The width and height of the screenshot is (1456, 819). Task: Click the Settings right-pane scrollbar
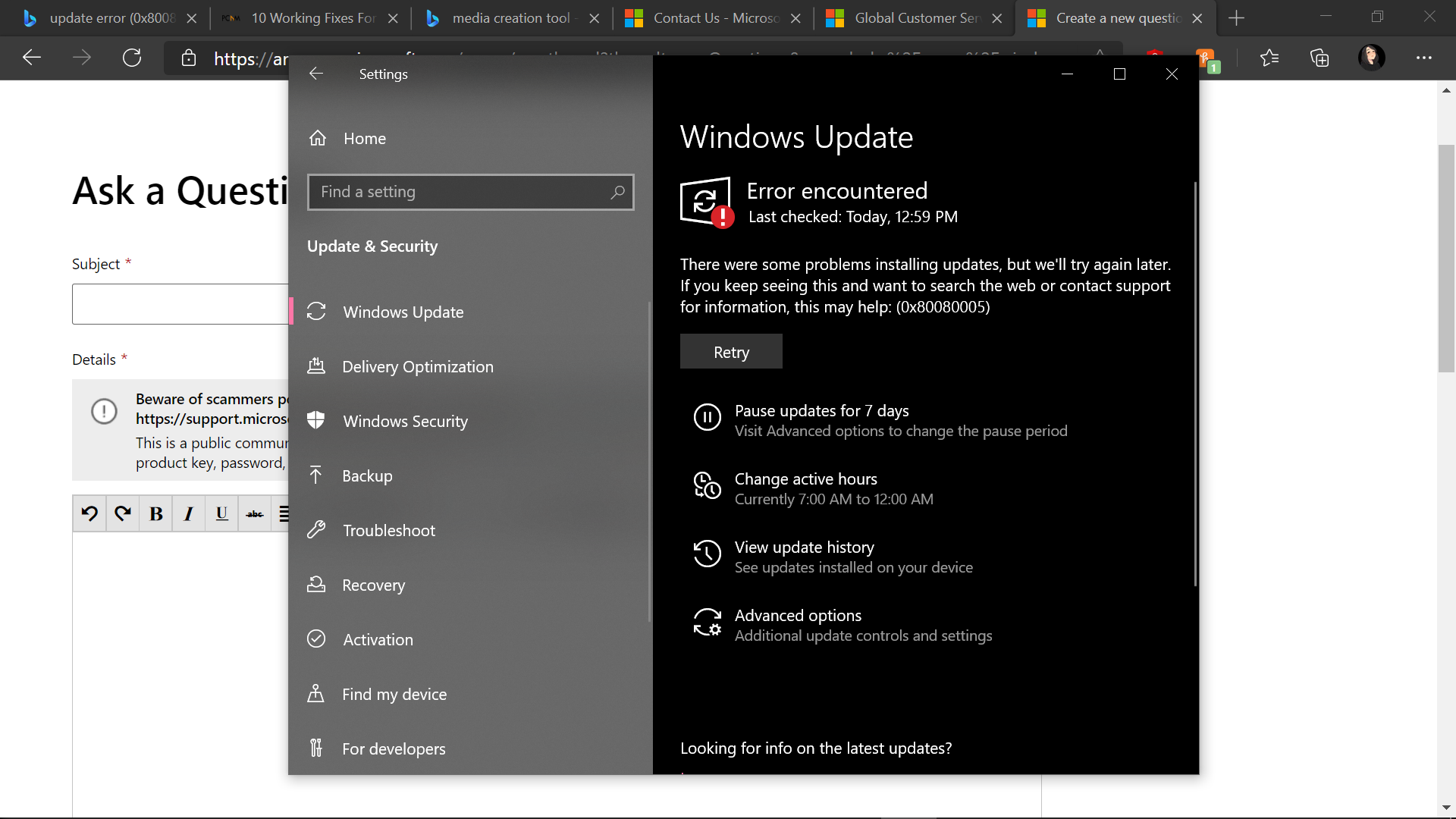click(x=1195, y=384)
